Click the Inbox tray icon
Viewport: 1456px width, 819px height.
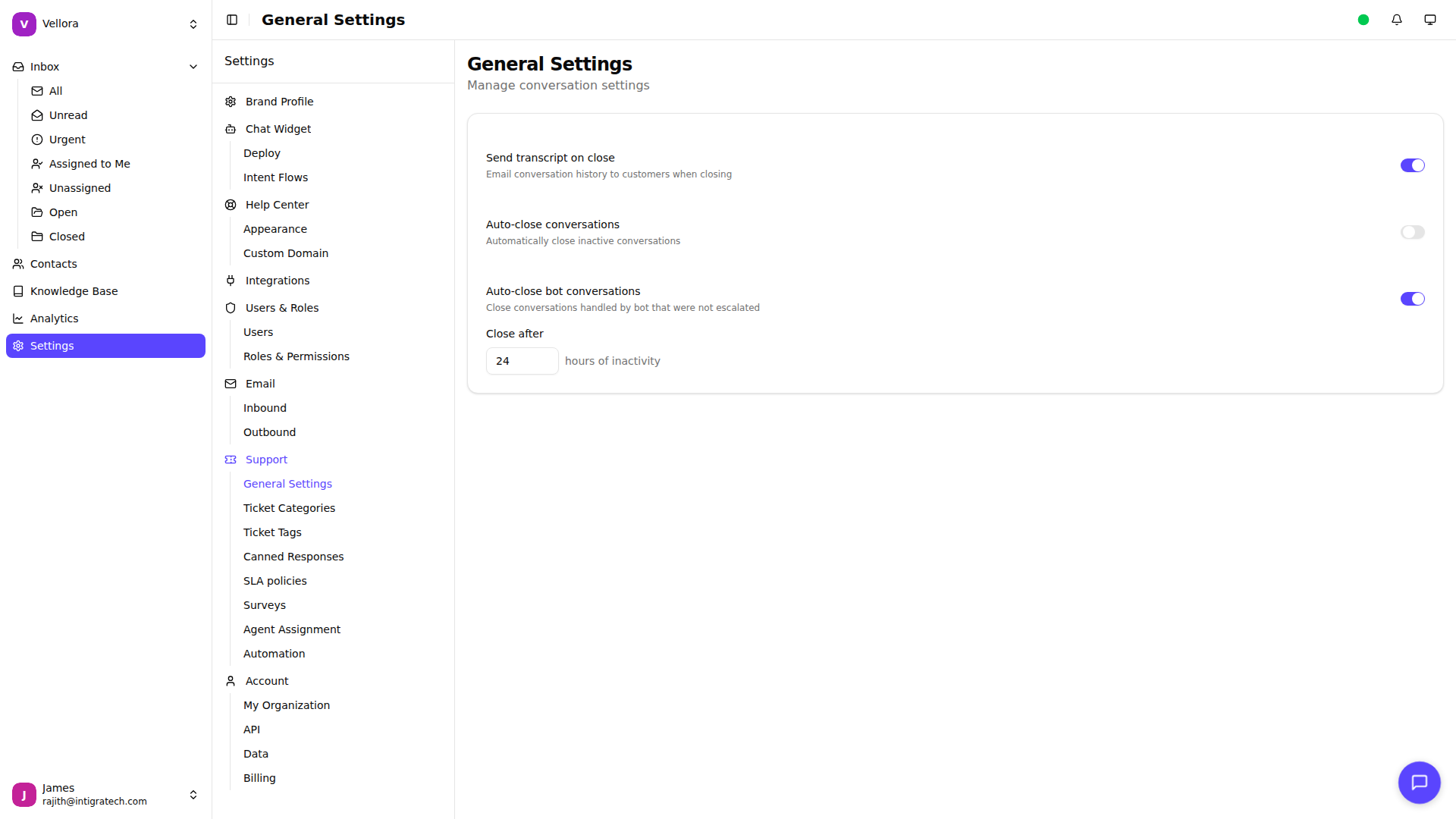(x=18, y=67)
